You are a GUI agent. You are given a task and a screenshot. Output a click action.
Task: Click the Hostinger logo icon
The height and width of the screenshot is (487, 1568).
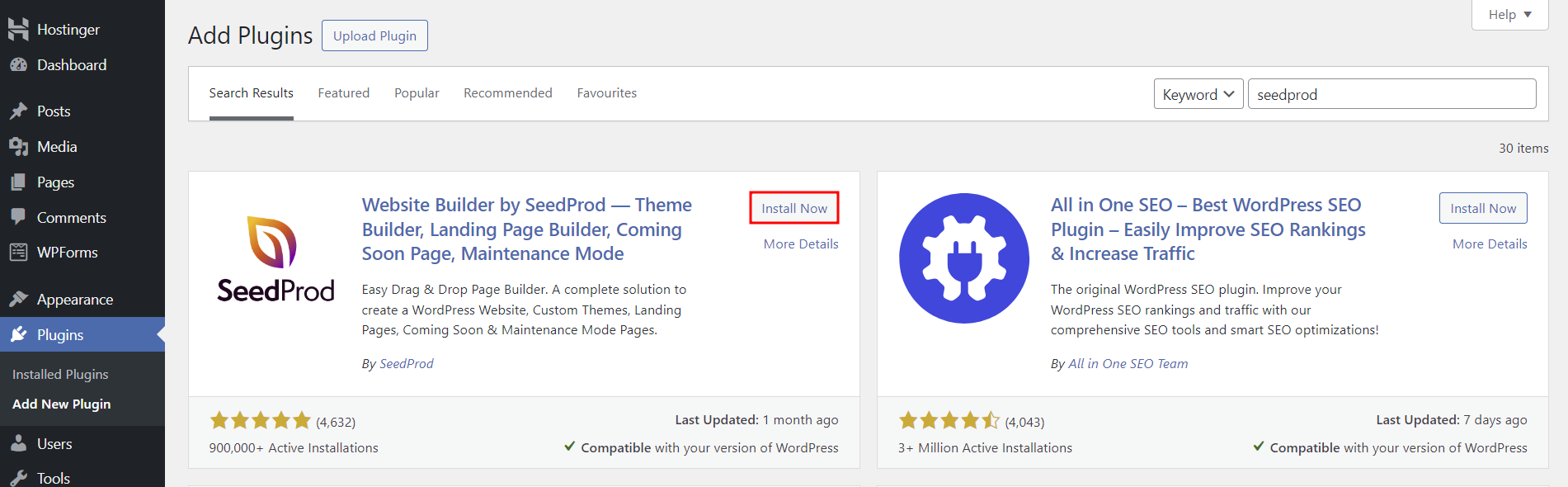pyautogui.click(x=18, y=30)
